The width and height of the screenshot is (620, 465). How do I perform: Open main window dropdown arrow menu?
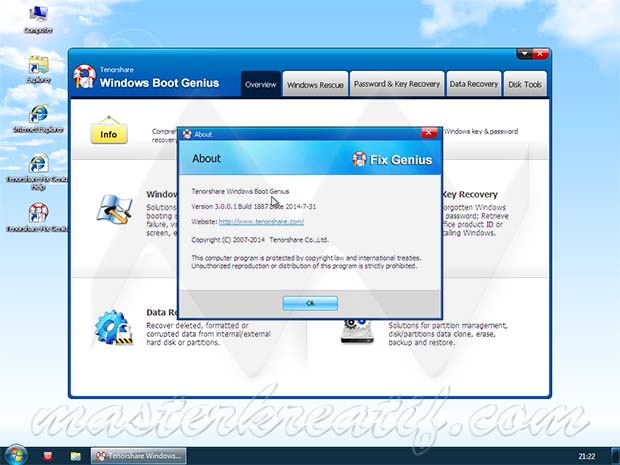click(x=525, y=54)
